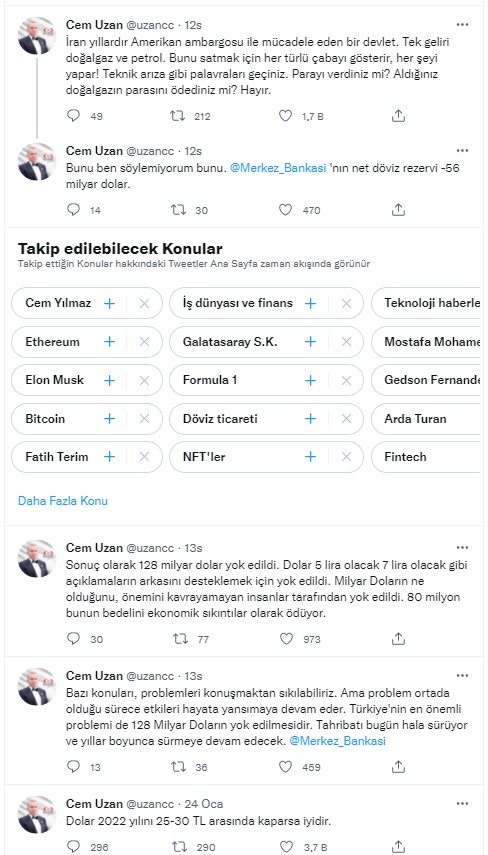Screen dimensions: 488x855
Task: Reply to the 24 Oca dollar tweet
Action: pyautogui.click(x=73, y=846)
